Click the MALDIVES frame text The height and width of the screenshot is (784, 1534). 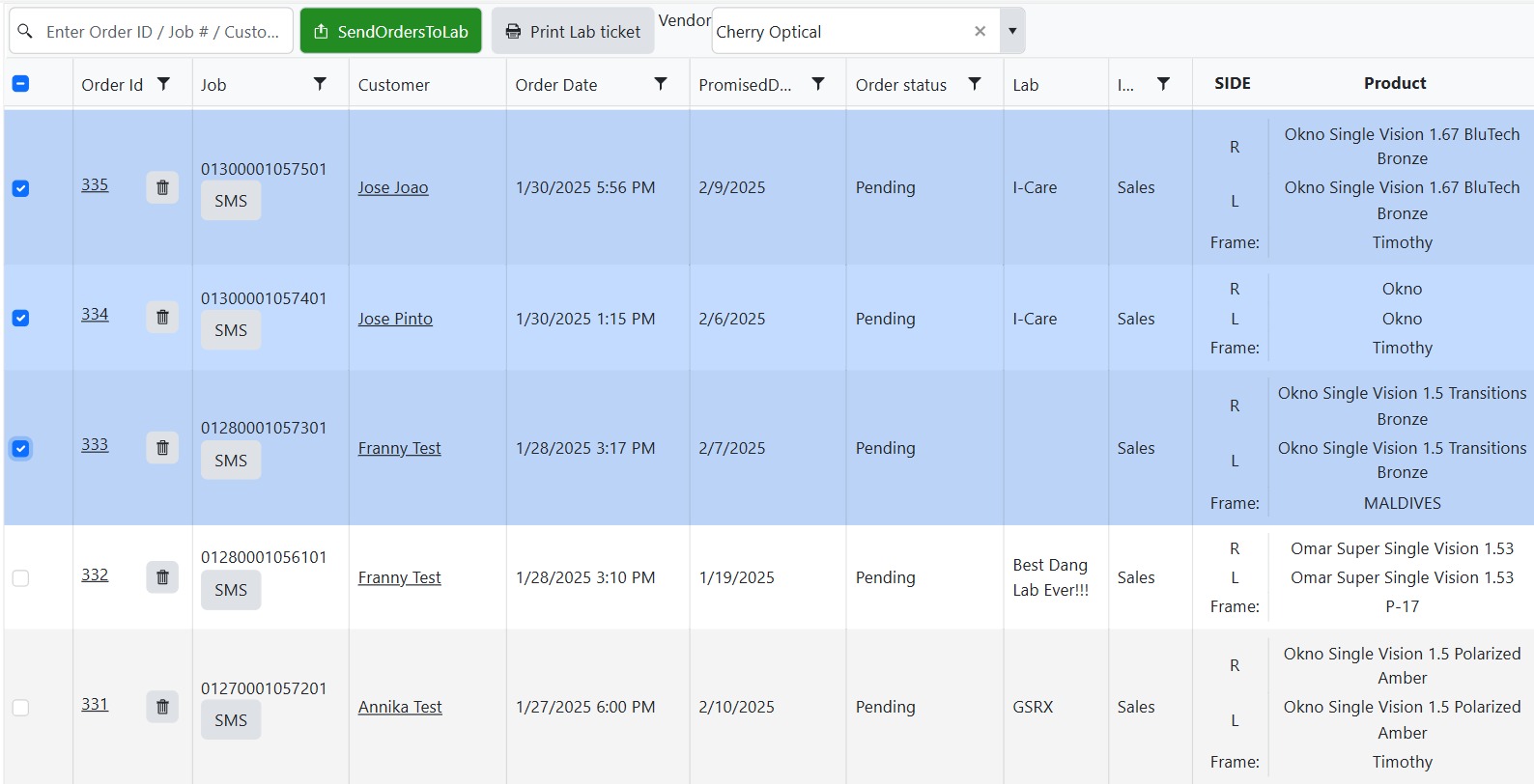(x=1403, y=503)
